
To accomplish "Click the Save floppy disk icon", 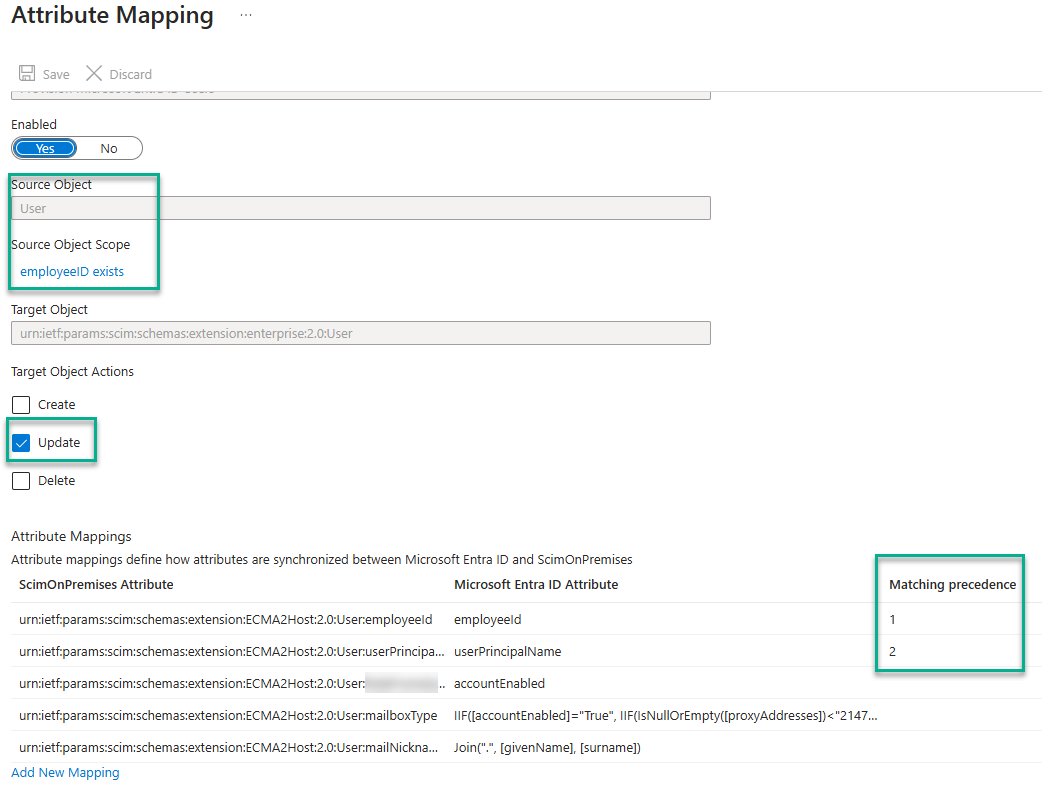I will pos(27,74).
